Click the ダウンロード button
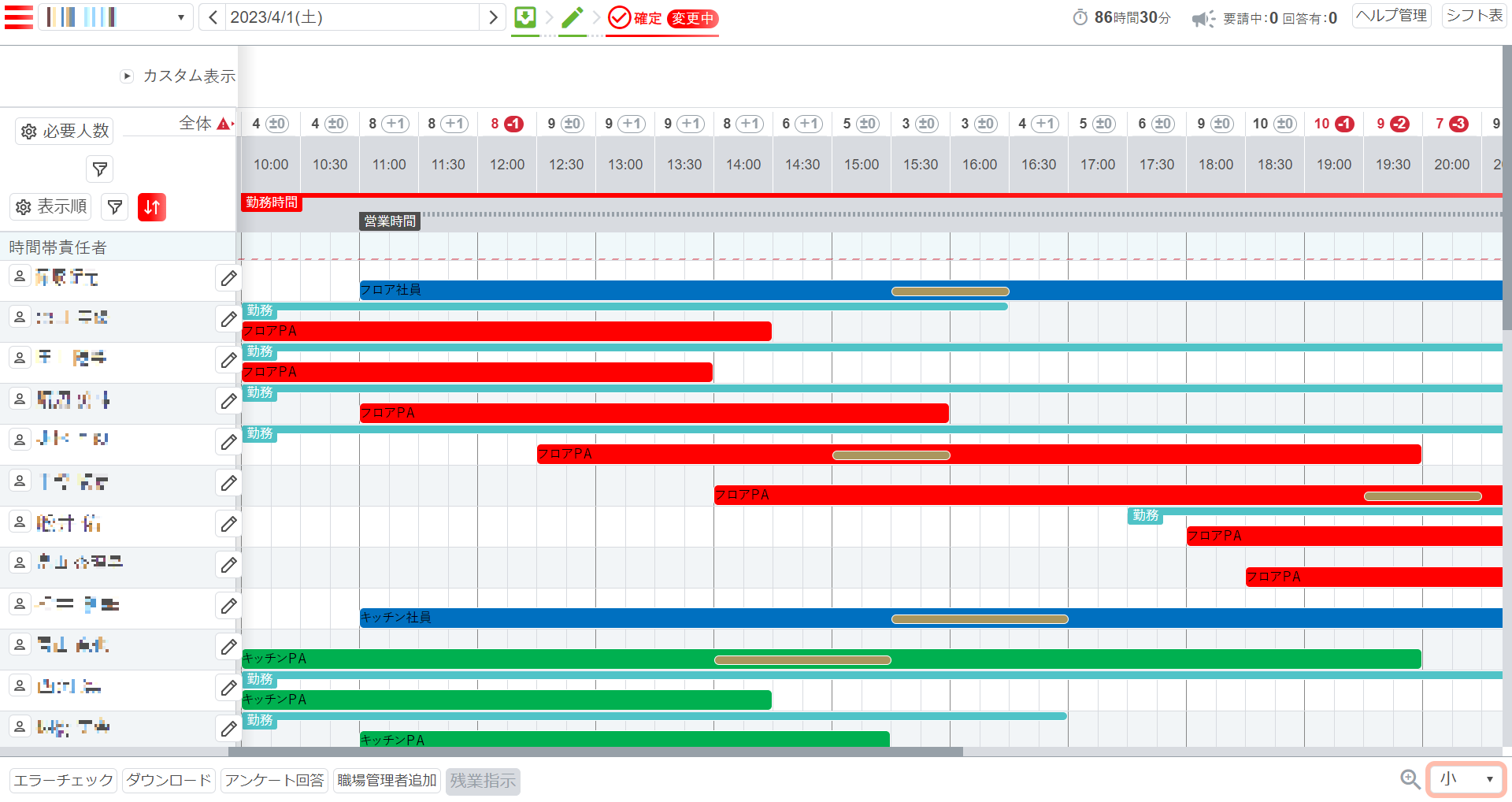This screenshot has height=802, width=1512. click(x=169, y=781)
